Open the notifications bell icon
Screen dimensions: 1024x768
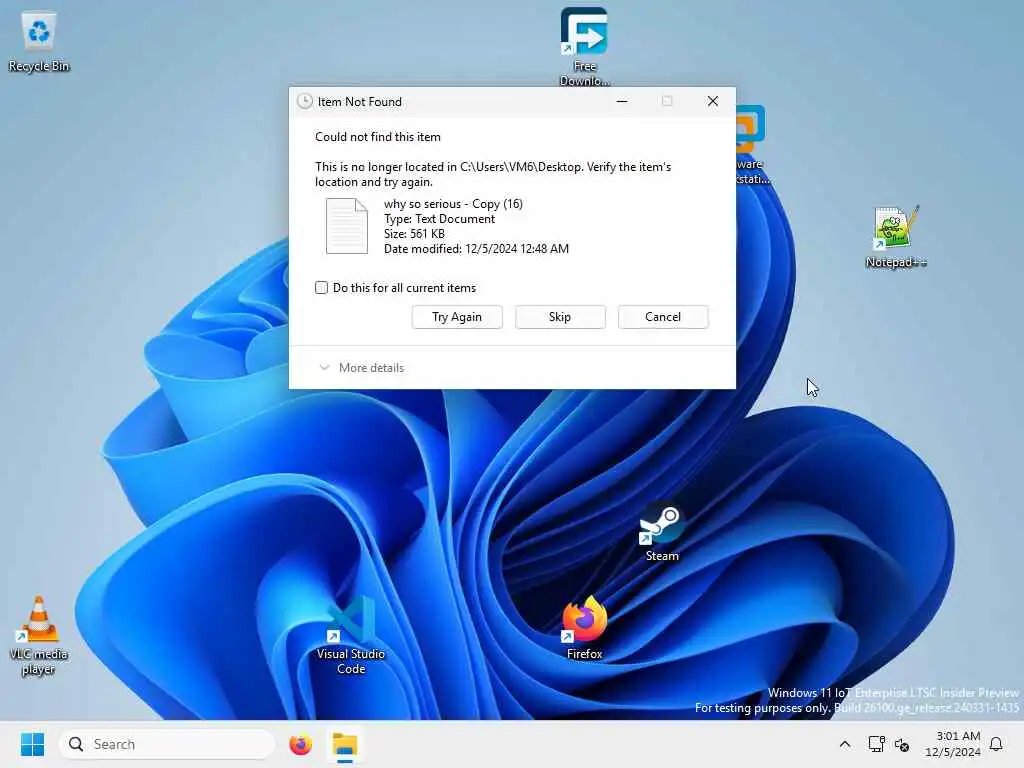point(996,744)
